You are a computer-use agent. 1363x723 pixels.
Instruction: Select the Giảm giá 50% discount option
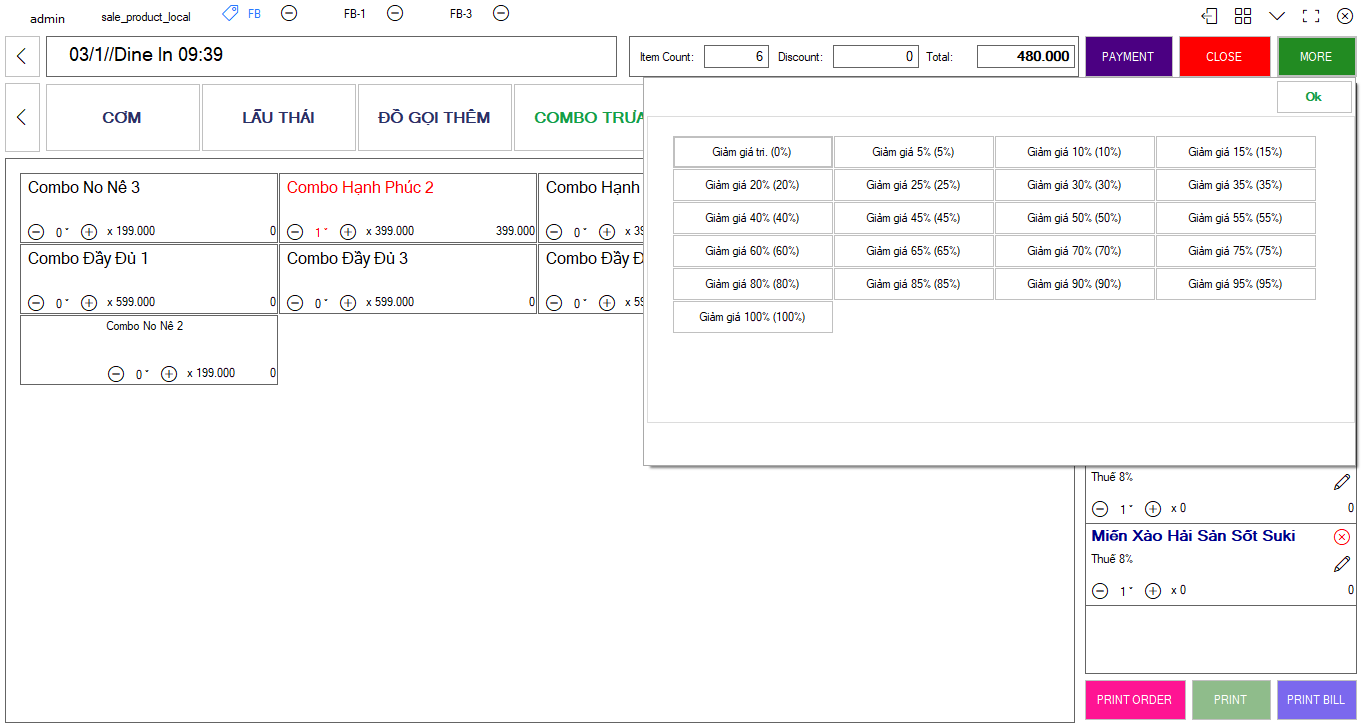pyautogui.click(x=1074, y=218)
